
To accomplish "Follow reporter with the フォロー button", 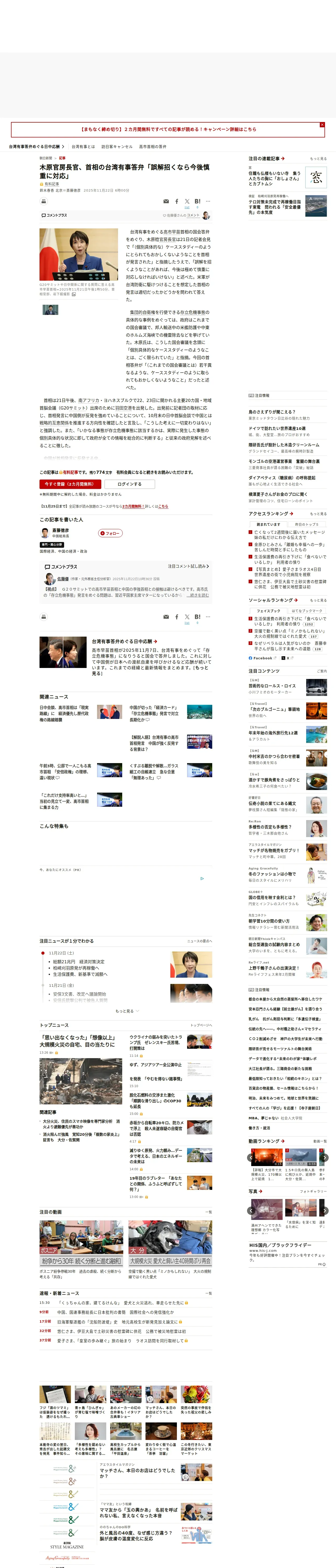I will click(110, 533).
